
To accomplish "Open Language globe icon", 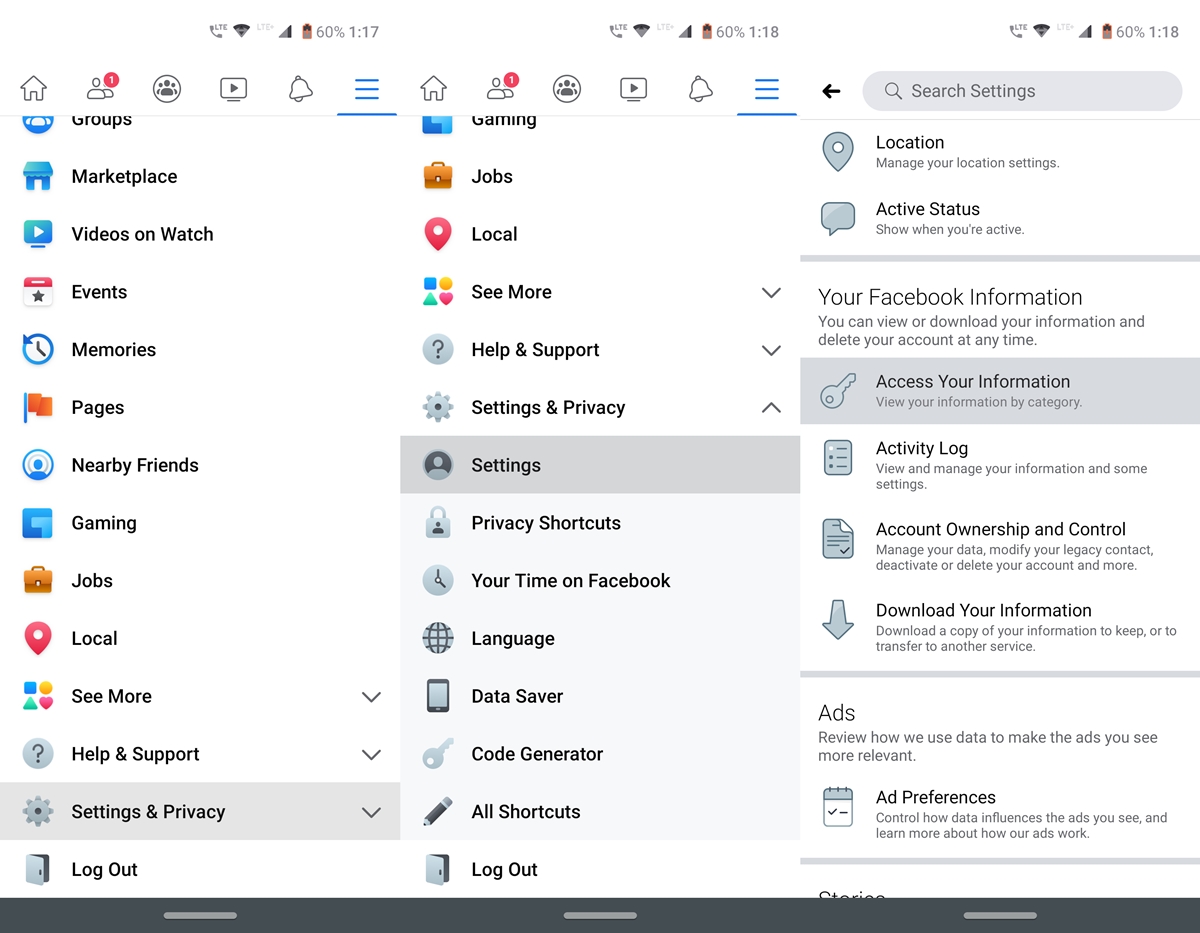I will [x=438, y=638].
